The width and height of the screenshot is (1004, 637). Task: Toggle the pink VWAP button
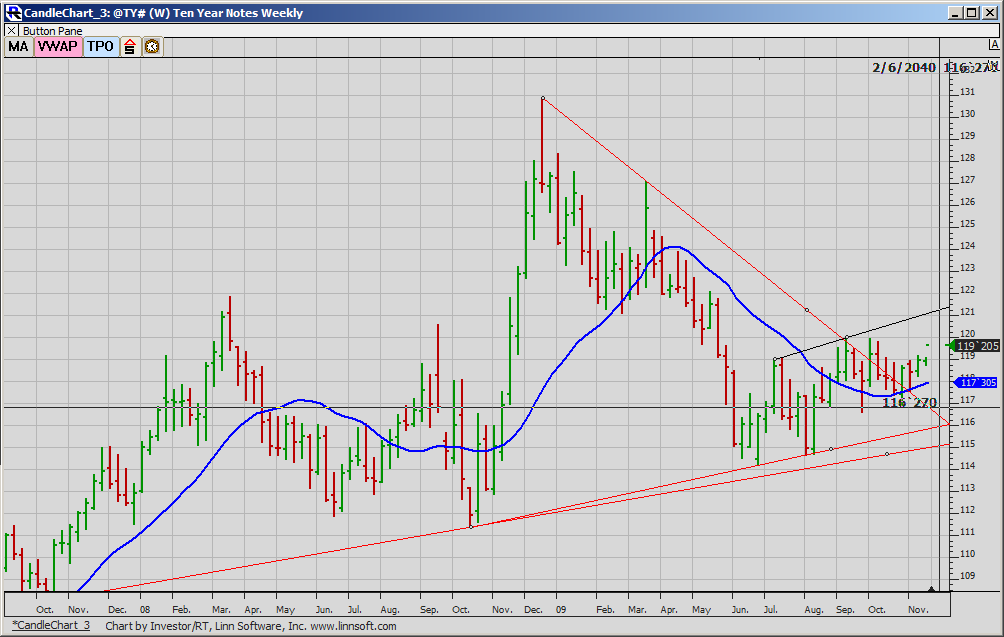57,47
